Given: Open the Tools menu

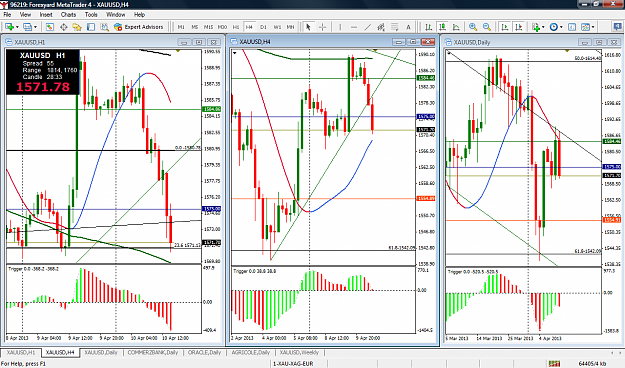Looking at the screenshot, I should [91, 14].
